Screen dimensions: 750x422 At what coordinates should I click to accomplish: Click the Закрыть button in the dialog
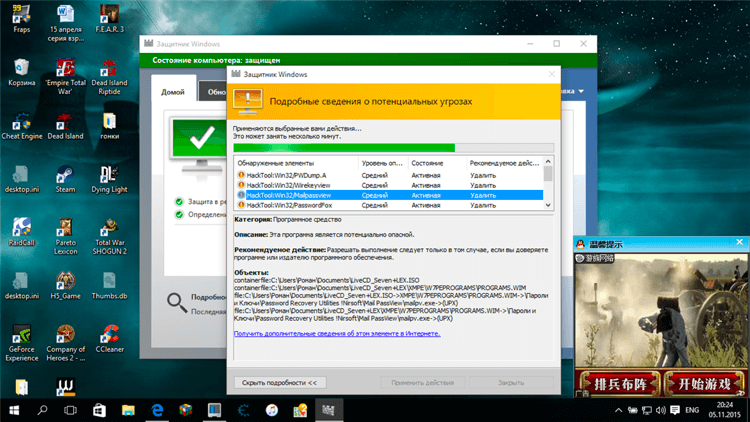click(511, 383)
